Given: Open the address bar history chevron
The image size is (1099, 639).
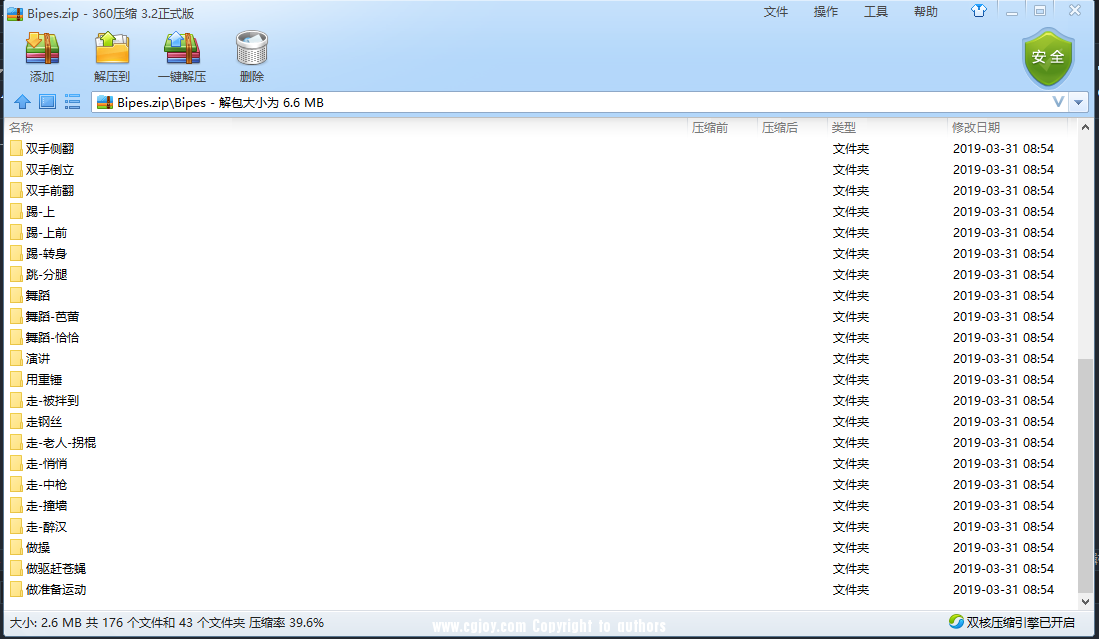Looking at the screenshot, I should click(1058, 102).
